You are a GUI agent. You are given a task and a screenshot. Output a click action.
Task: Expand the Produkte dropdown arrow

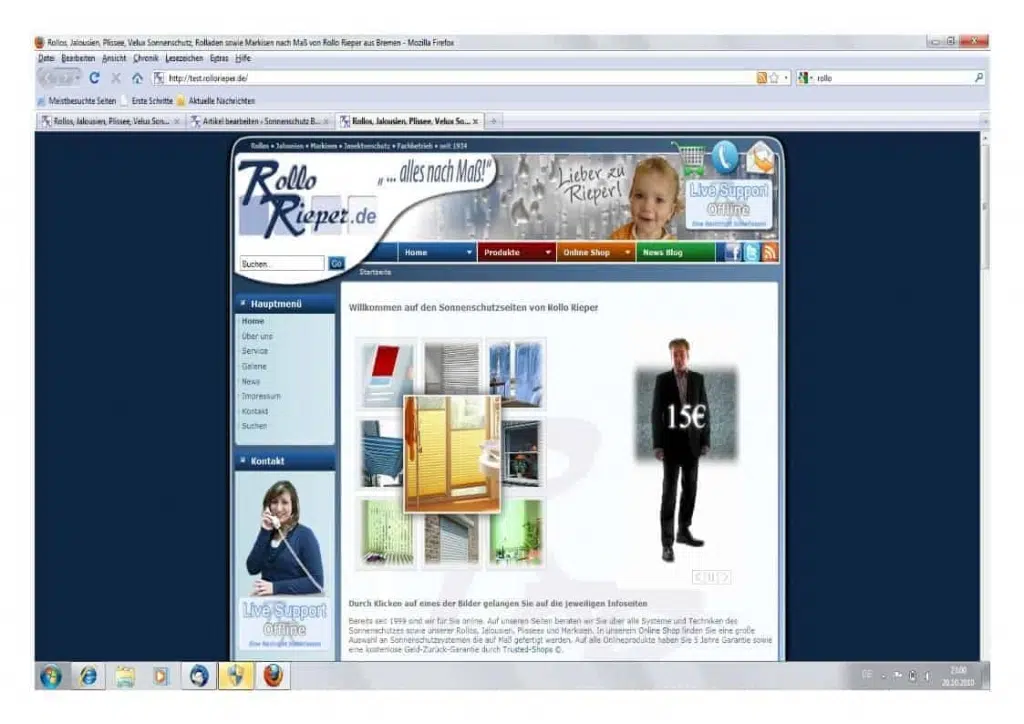(x=548, y=253)
